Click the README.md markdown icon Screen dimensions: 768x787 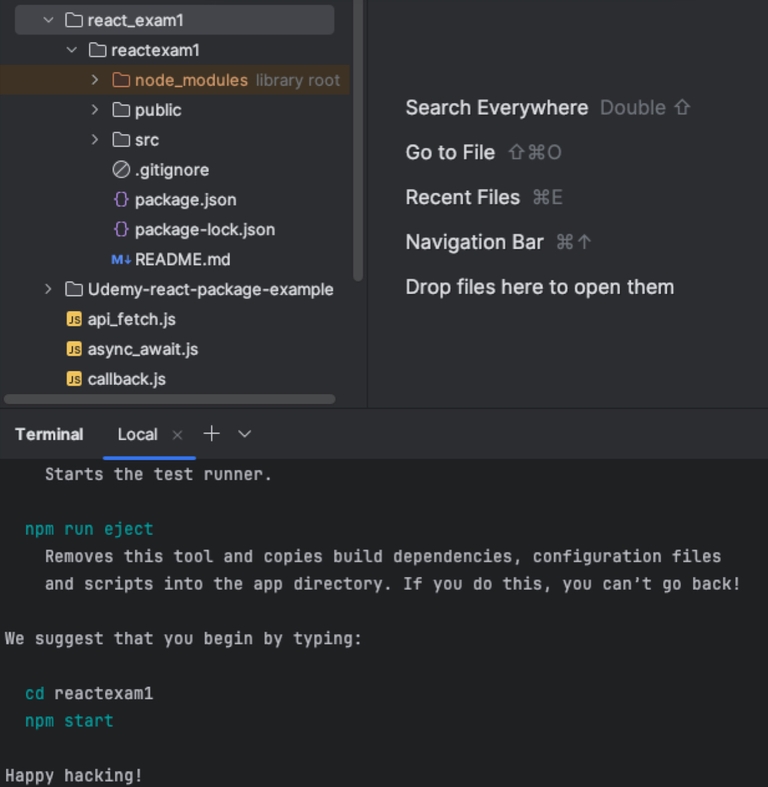121,259
